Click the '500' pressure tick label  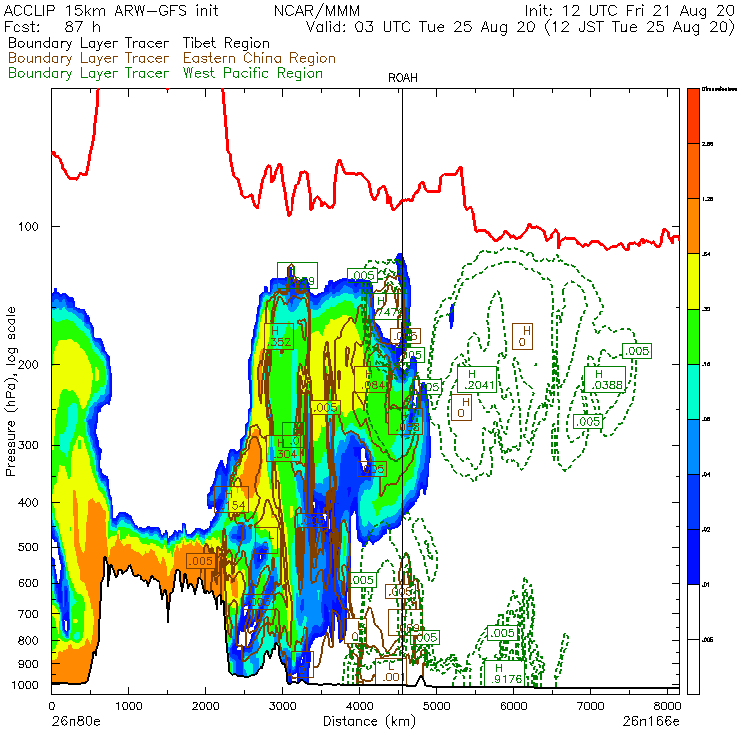[28, 547]
